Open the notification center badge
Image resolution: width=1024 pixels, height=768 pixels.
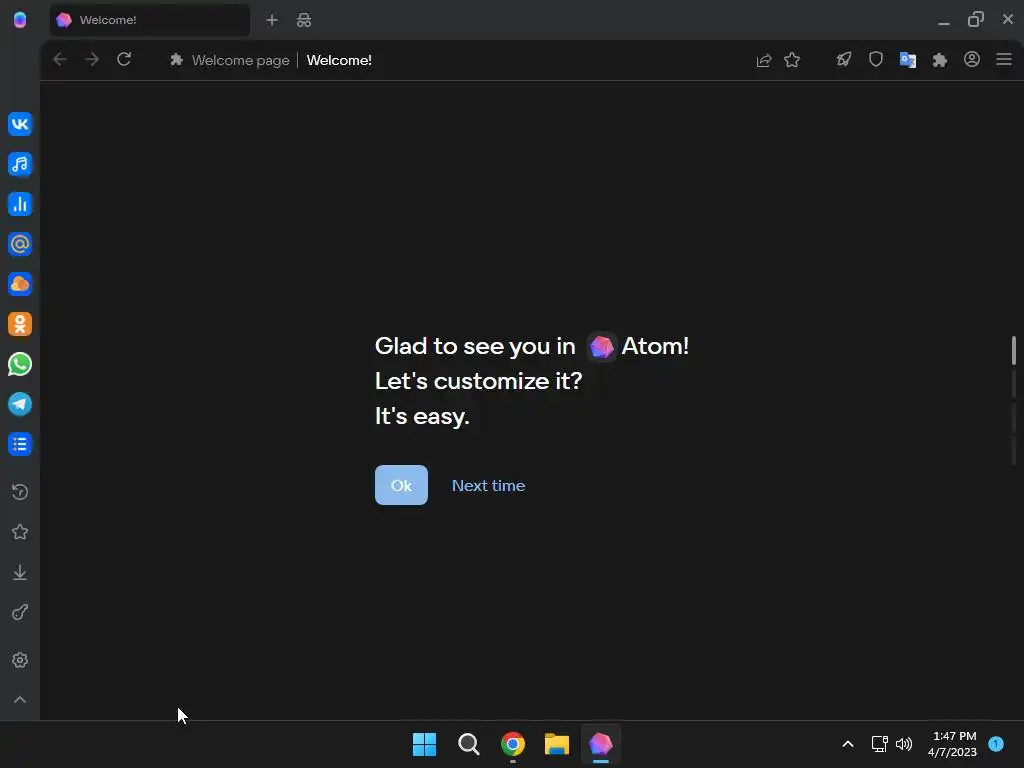(x=996, y=743)
